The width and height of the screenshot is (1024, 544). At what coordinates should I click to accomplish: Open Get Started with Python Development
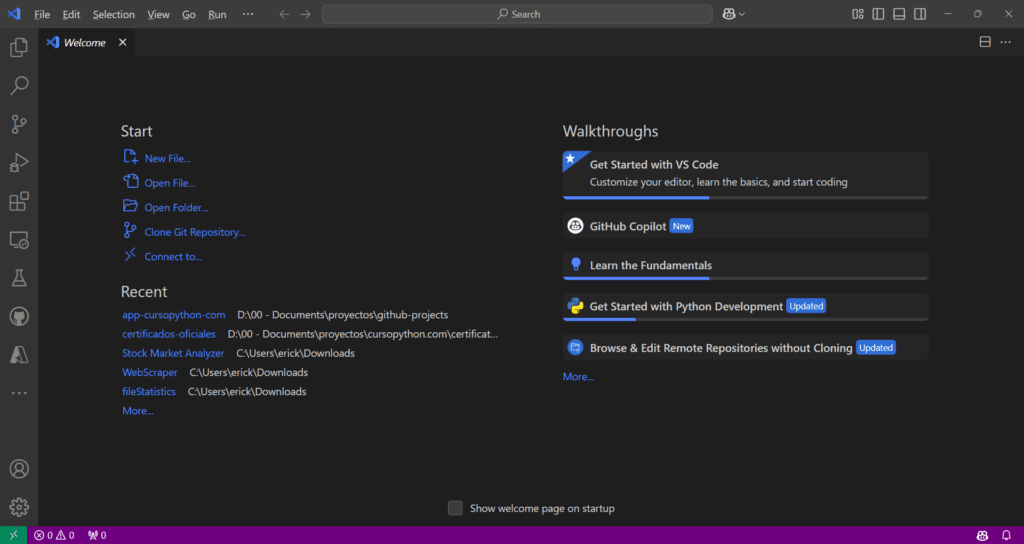(745, 307)
